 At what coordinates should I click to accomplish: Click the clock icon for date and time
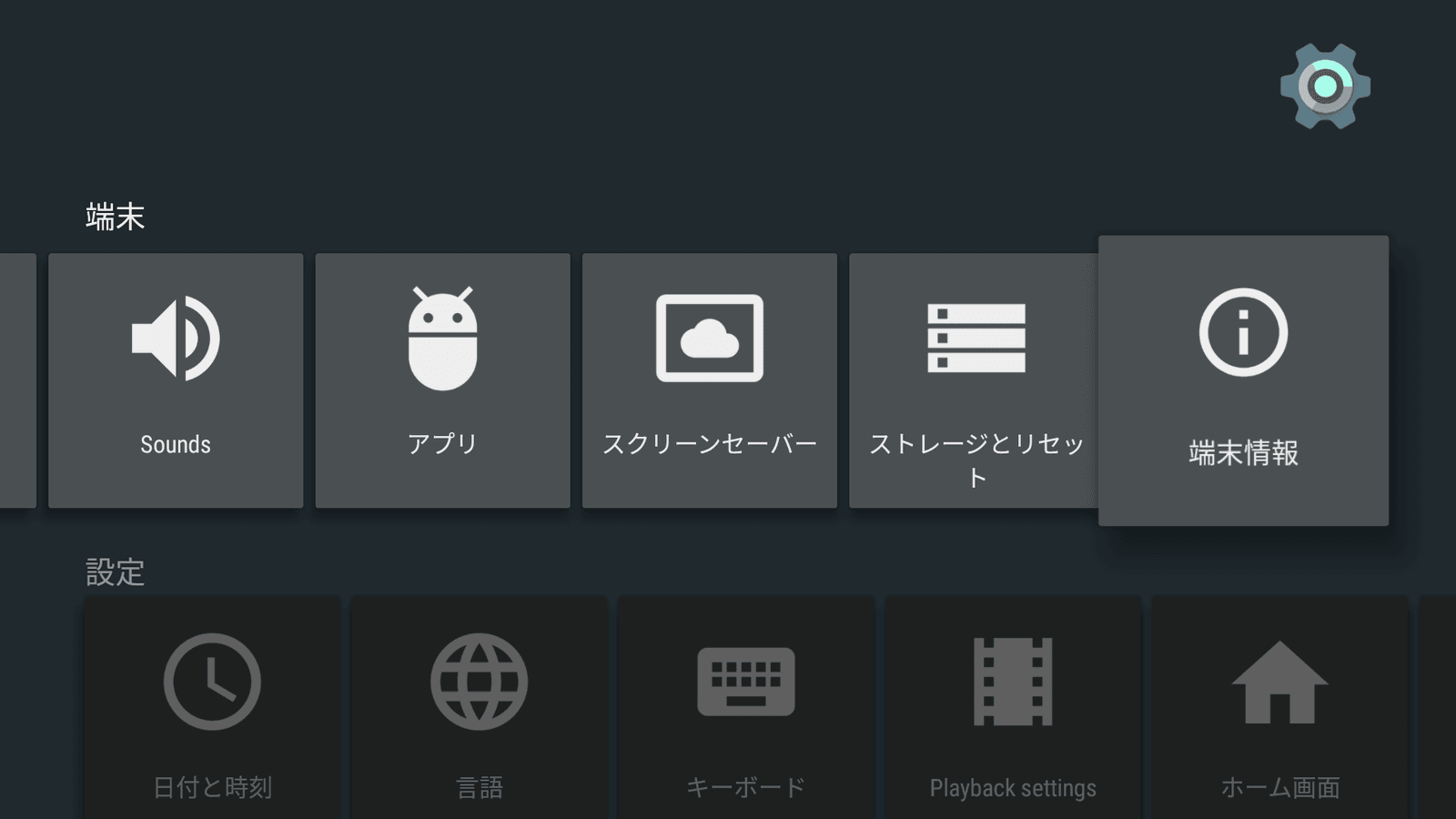coord(212,682)
